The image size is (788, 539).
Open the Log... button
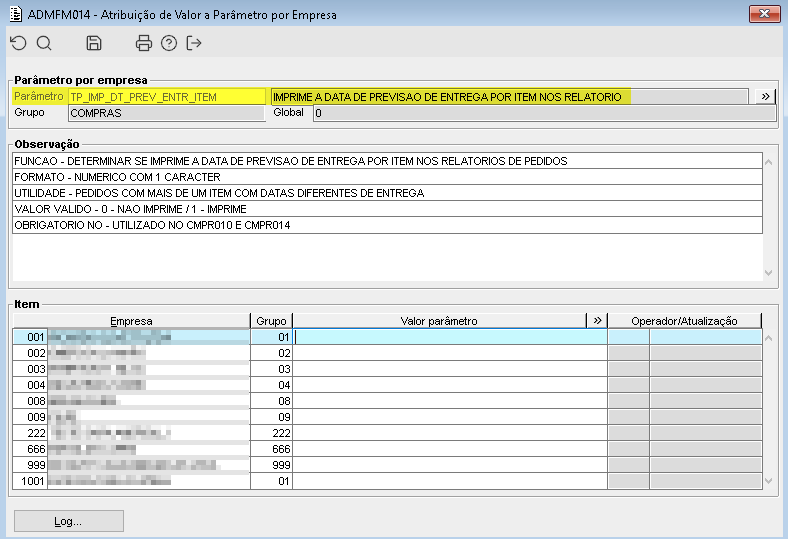click(x=69, y=521)
